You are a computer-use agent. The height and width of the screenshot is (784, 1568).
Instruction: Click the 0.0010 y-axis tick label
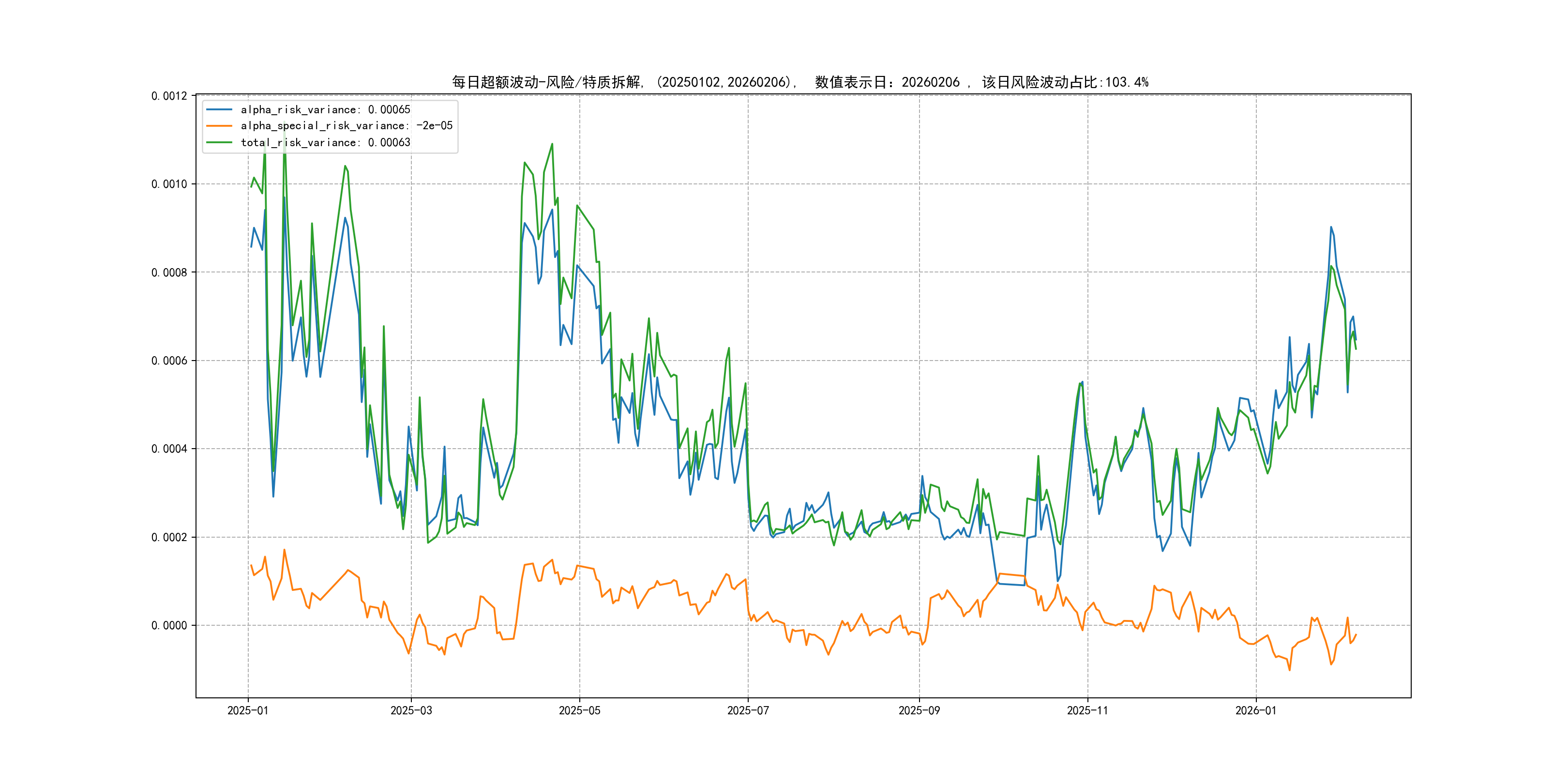pos(169,184)
